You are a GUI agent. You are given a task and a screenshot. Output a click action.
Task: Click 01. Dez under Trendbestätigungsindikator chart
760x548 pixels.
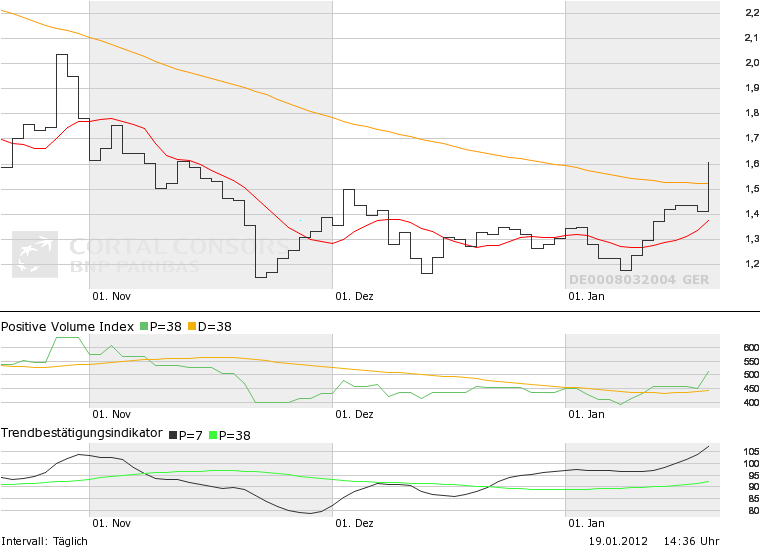[x=354, y=523]
